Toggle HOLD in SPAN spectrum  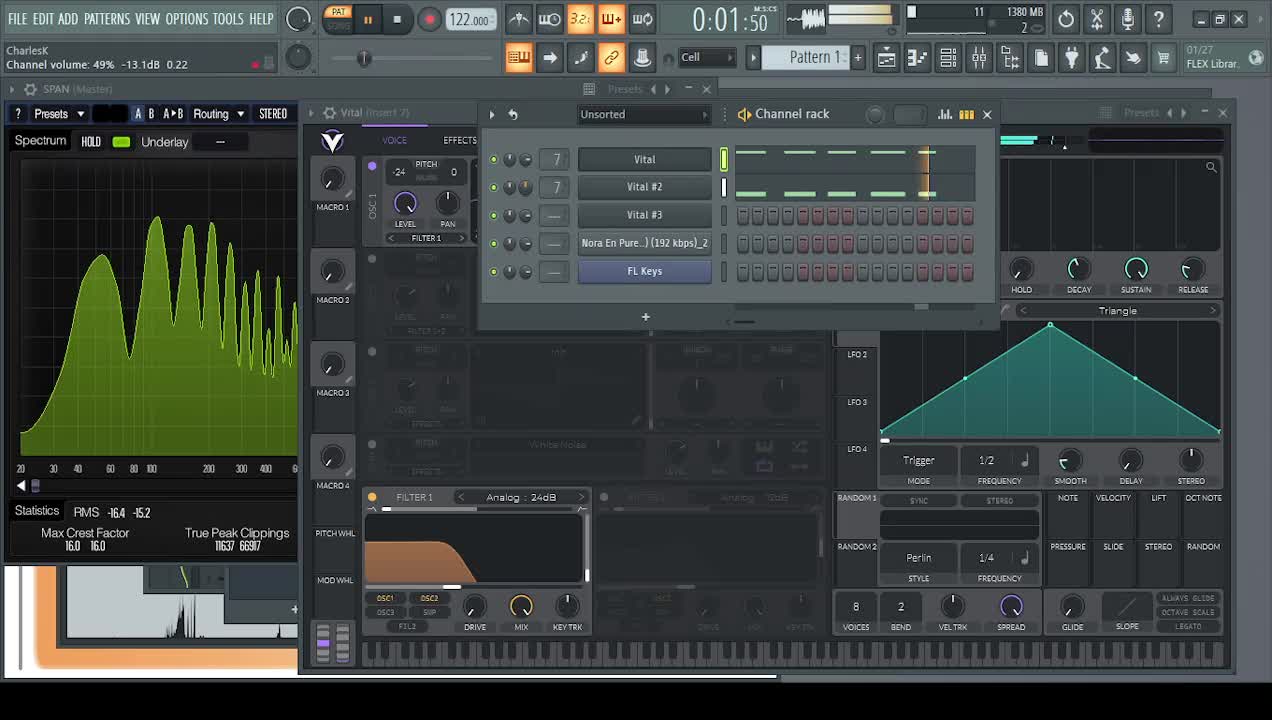[91, 142]
